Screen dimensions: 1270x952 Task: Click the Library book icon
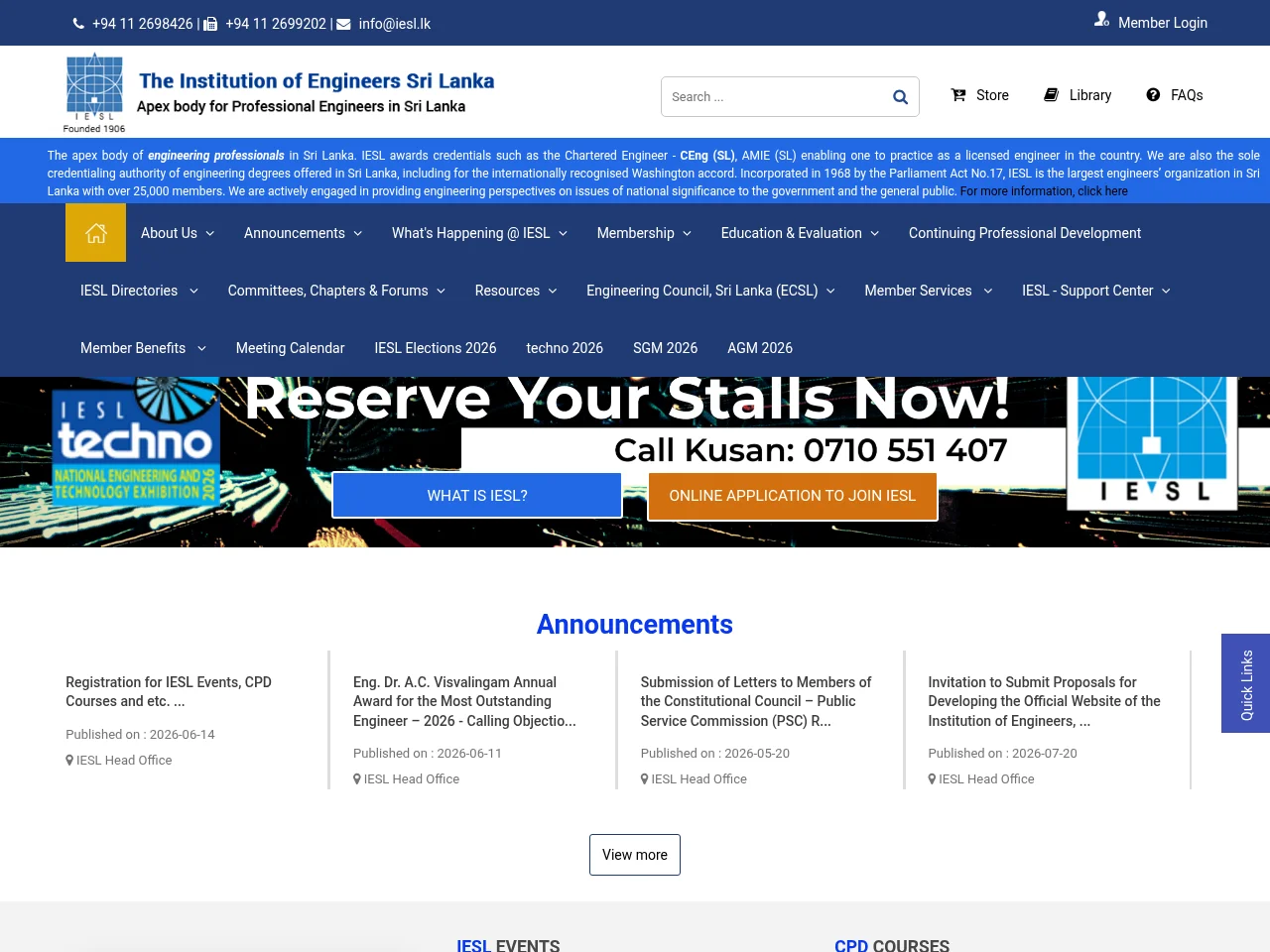[1052, 95]
